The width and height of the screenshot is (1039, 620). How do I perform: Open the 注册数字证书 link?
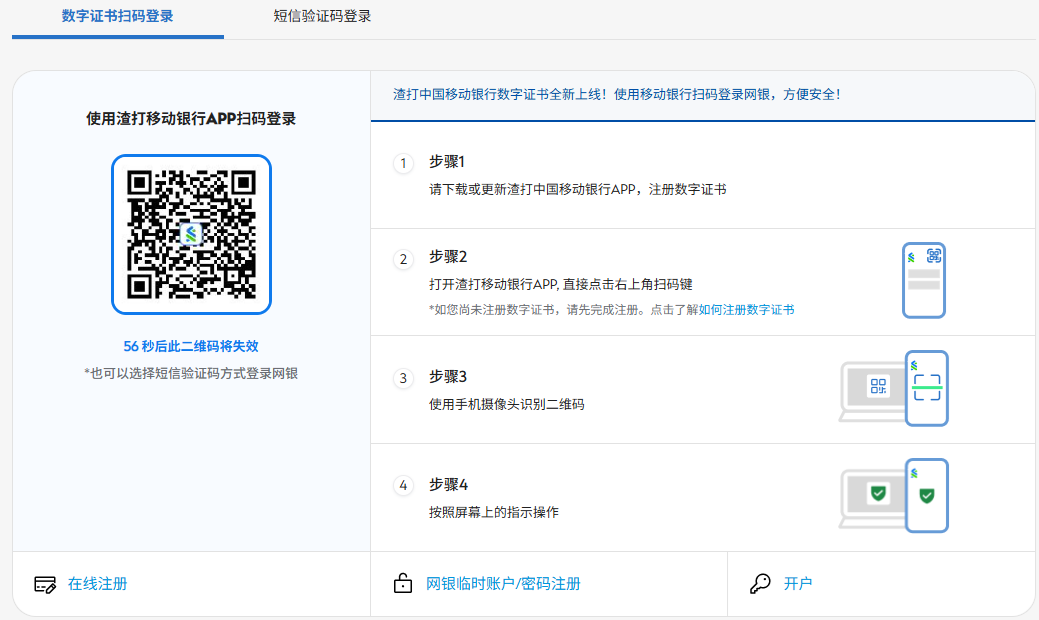point(745,310)
